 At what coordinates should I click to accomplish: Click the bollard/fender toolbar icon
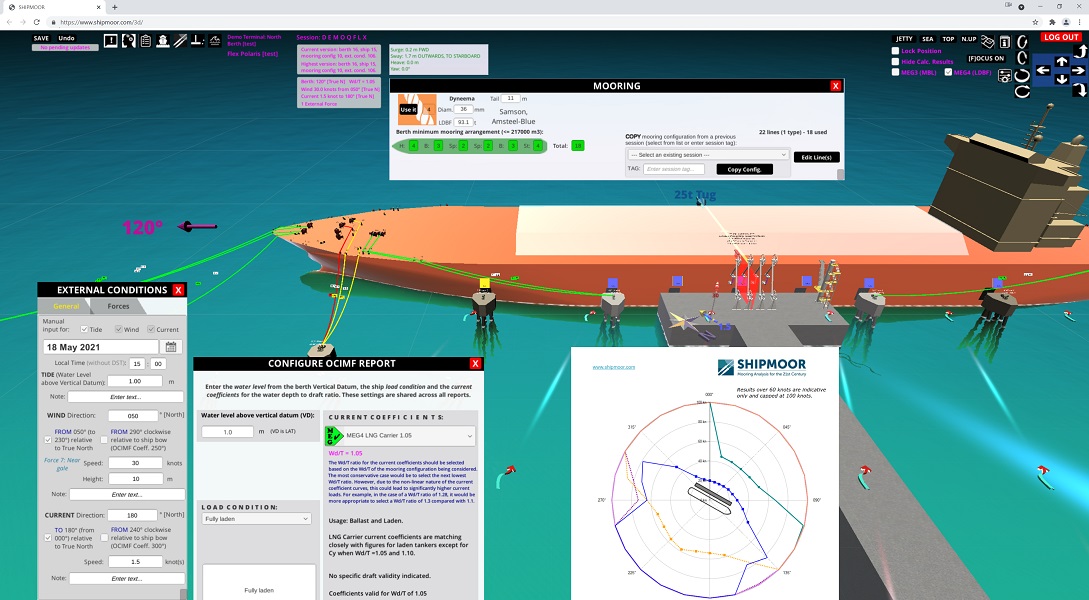[x=197, y=41]
